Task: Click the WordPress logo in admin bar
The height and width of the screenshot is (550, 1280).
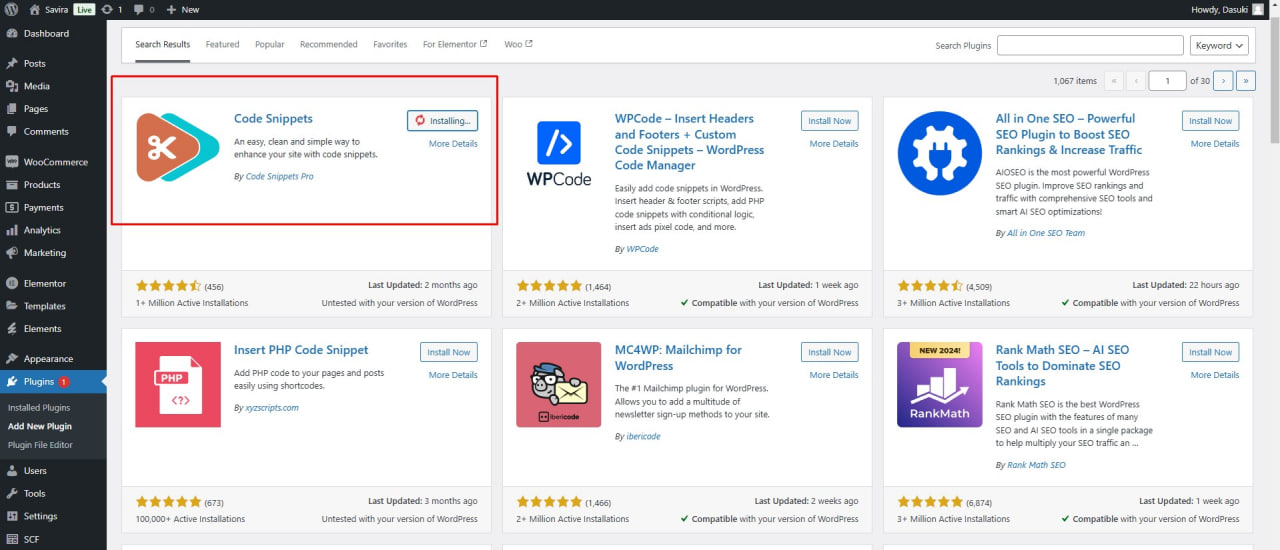Action: 11,9
